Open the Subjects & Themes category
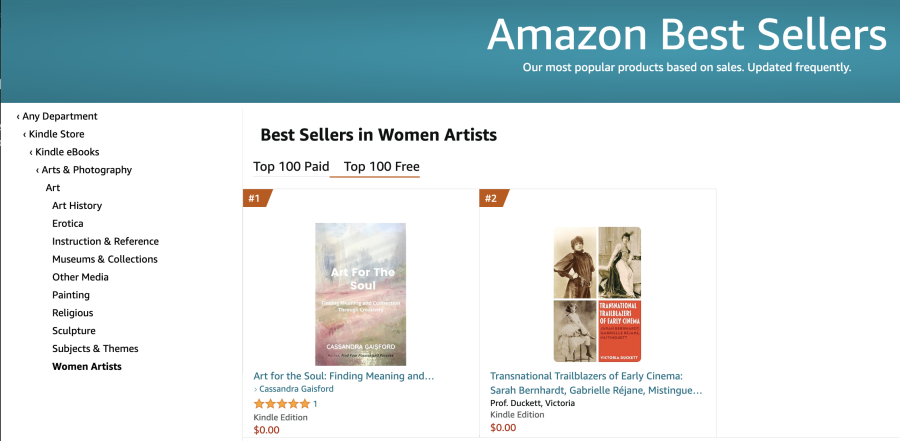The width and height of the screenshot is (900, 441). coord(95,349)
